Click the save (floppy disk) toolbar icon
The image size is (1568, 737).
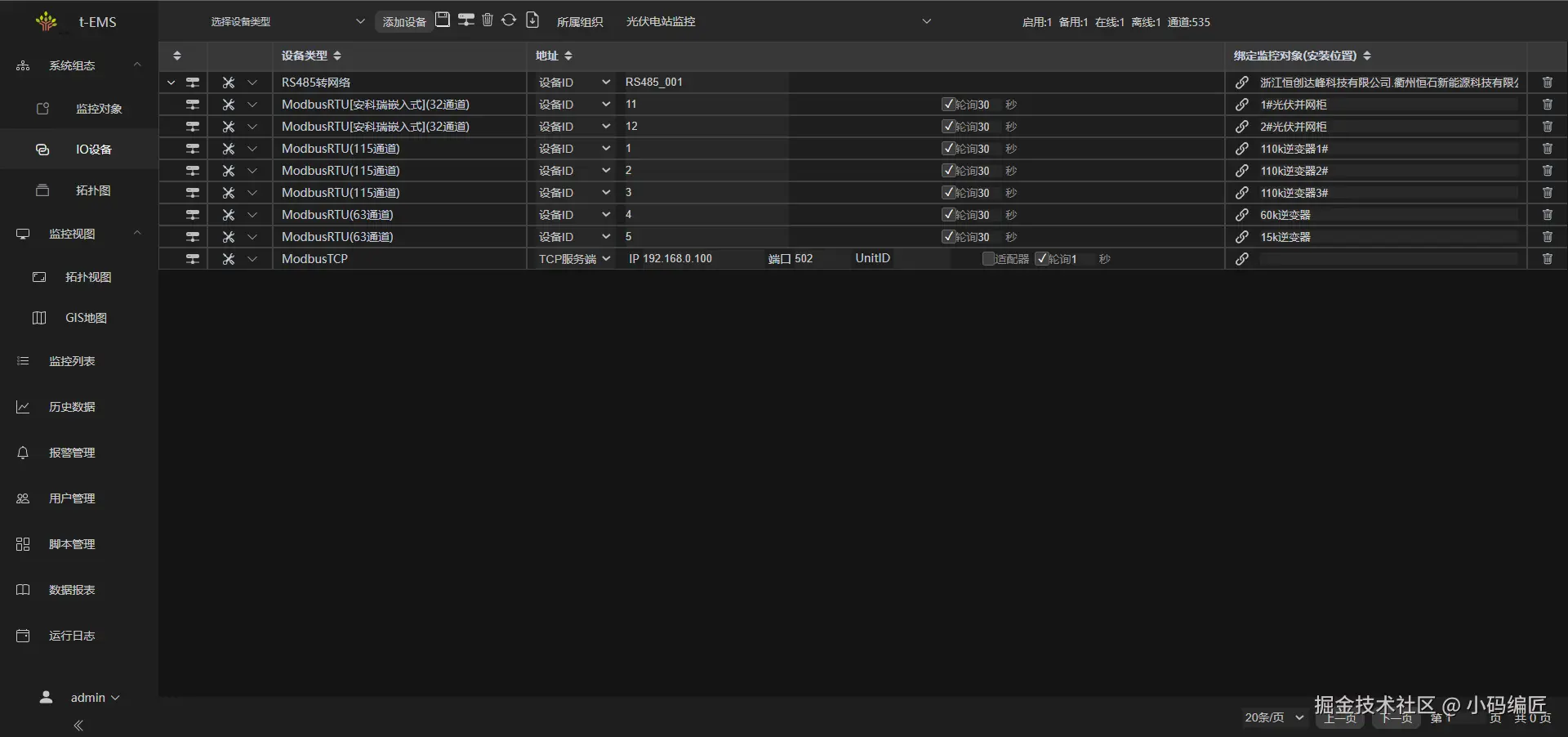[x=443, y=20]
